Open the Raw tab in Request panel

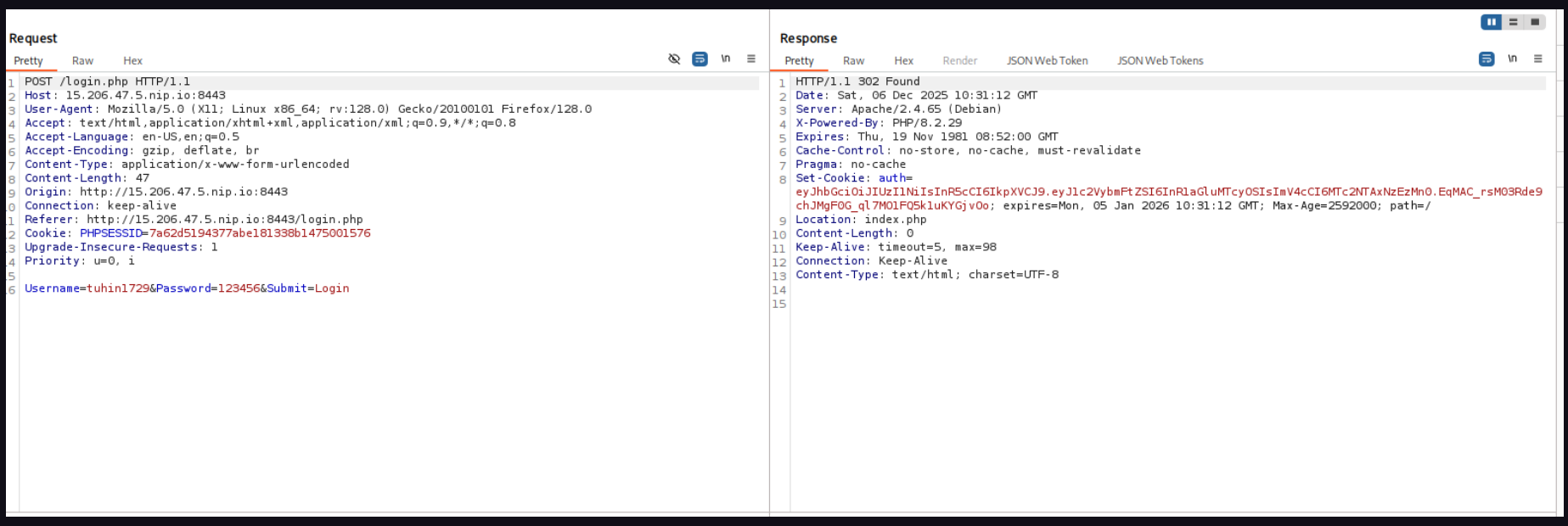(x=82, y=61)
